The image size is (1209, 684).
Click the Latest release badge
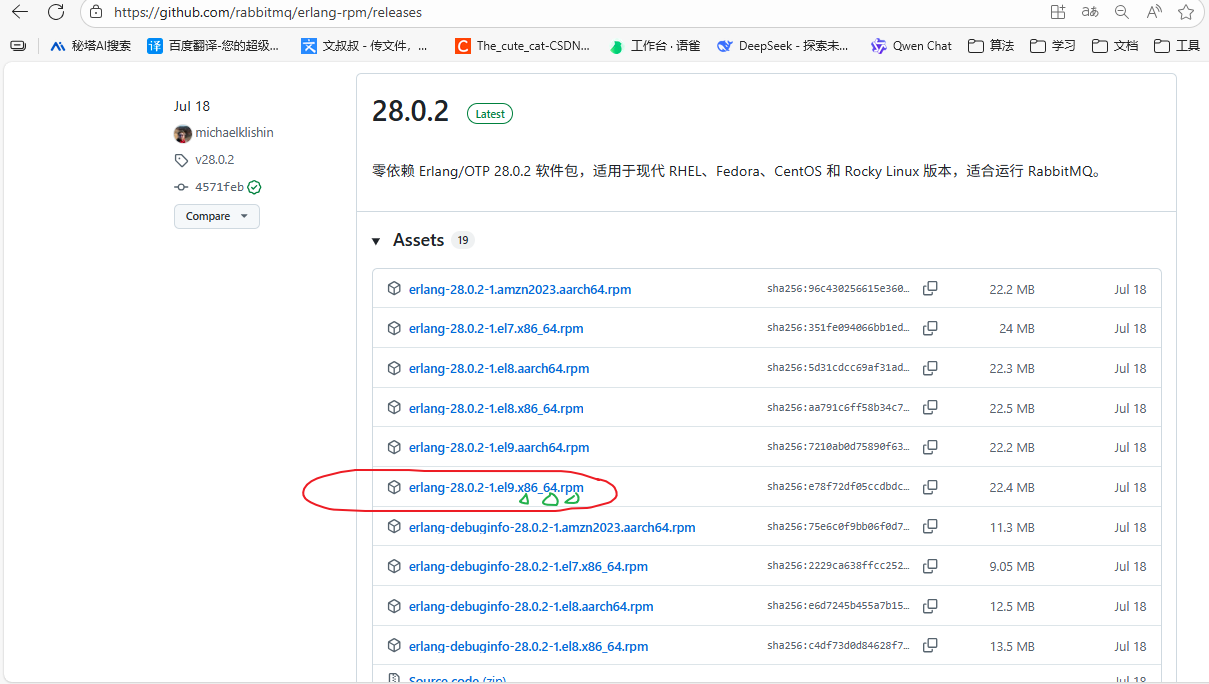[490, 114]
